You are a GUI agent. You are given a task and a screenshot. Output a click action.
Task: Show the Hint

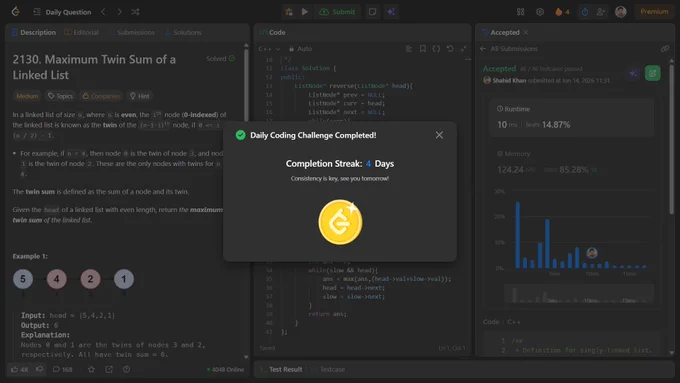140,96
